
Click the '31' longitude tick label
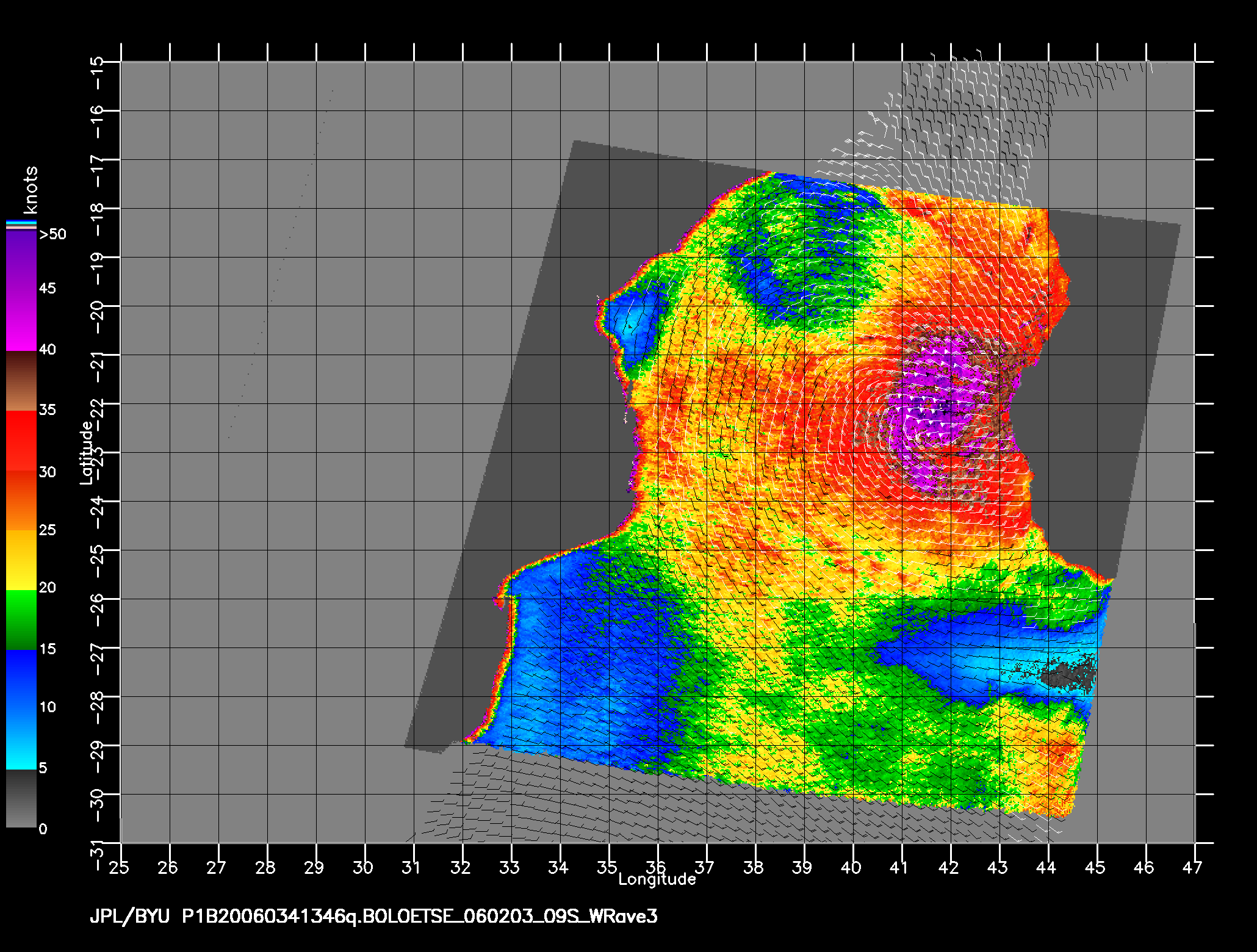click(412, 867)
